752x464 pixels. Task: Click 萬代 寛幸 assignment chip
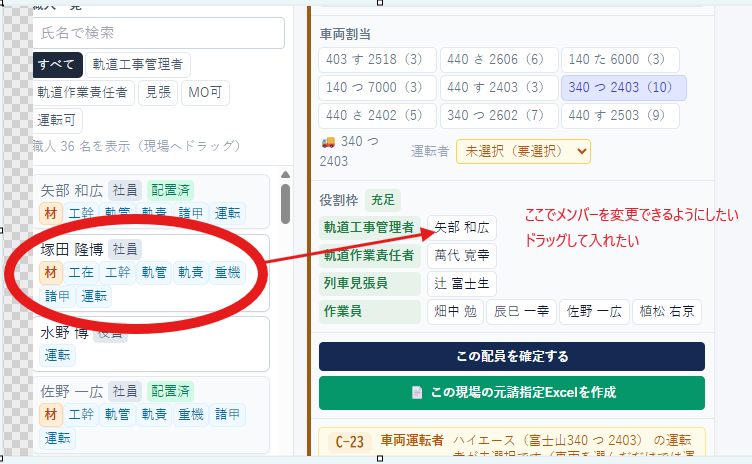(461, 255)
